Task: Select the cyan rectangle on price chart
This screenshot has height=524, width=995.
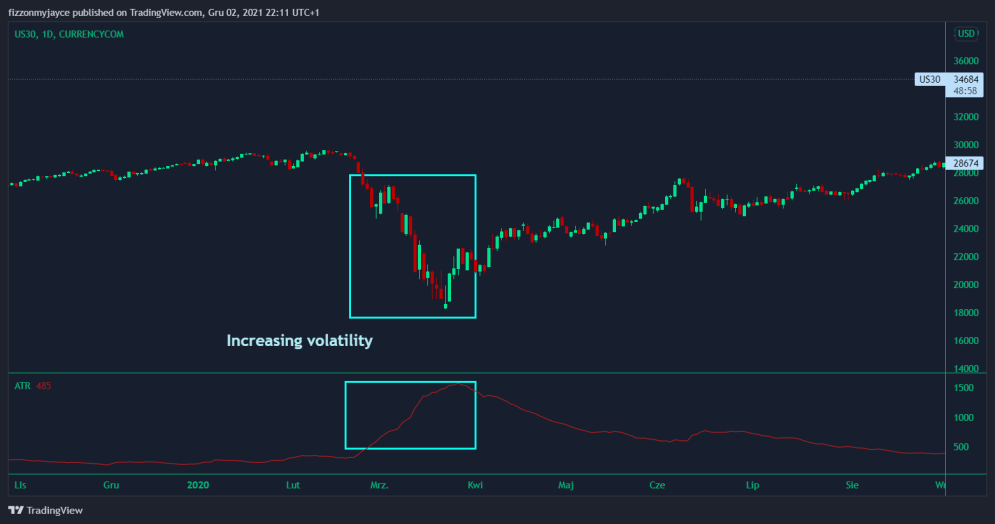Action: pyautogui.click(x=412, y=246)
